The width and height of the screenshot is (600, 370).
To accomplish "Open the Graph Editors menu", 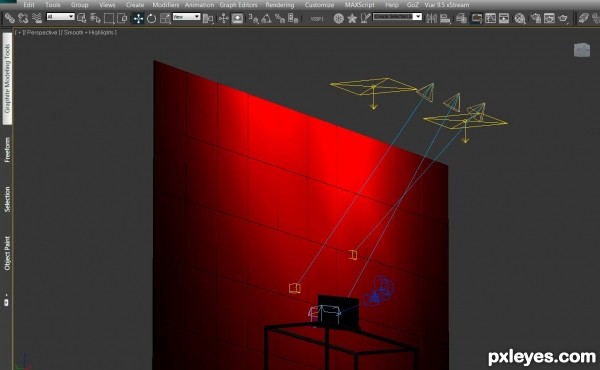I will pyautogui.click(x=238, y=5).
